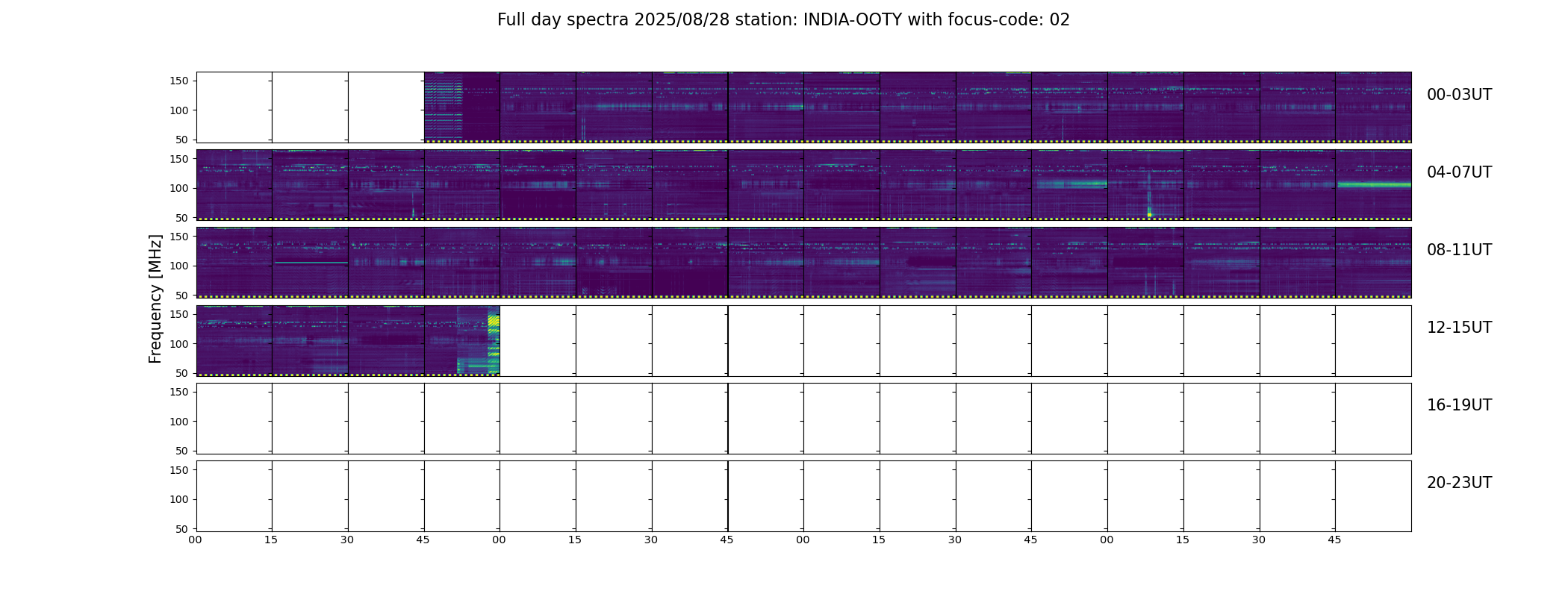The image size is (1568, 597).
Task: Click the Frequency [MHz] axis label
Action: [x=155, y=298]
